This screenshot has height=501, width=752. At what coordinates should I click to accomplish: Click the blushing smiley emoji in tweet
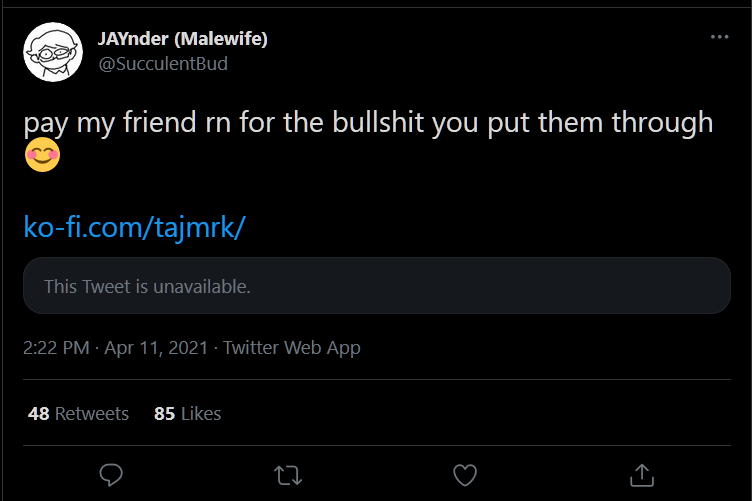42,155
